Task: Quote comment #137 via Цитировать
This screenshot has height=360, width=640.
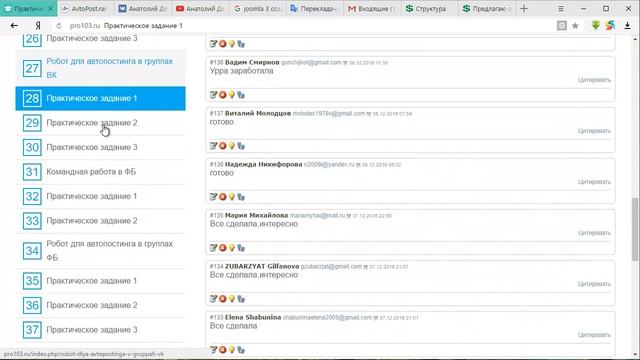Action: 594,131
